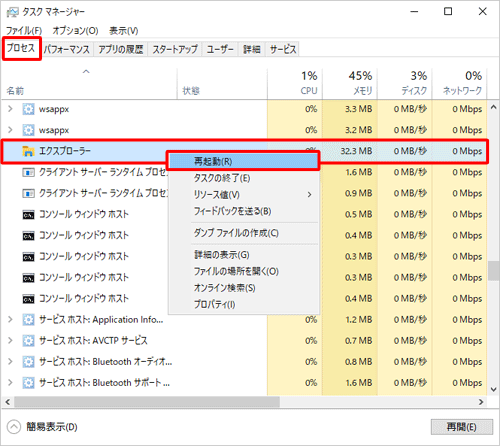This screenshot has width=500, height=446.
Task: Click the vertical scrollbar up arrow
Action: (494, 107)
